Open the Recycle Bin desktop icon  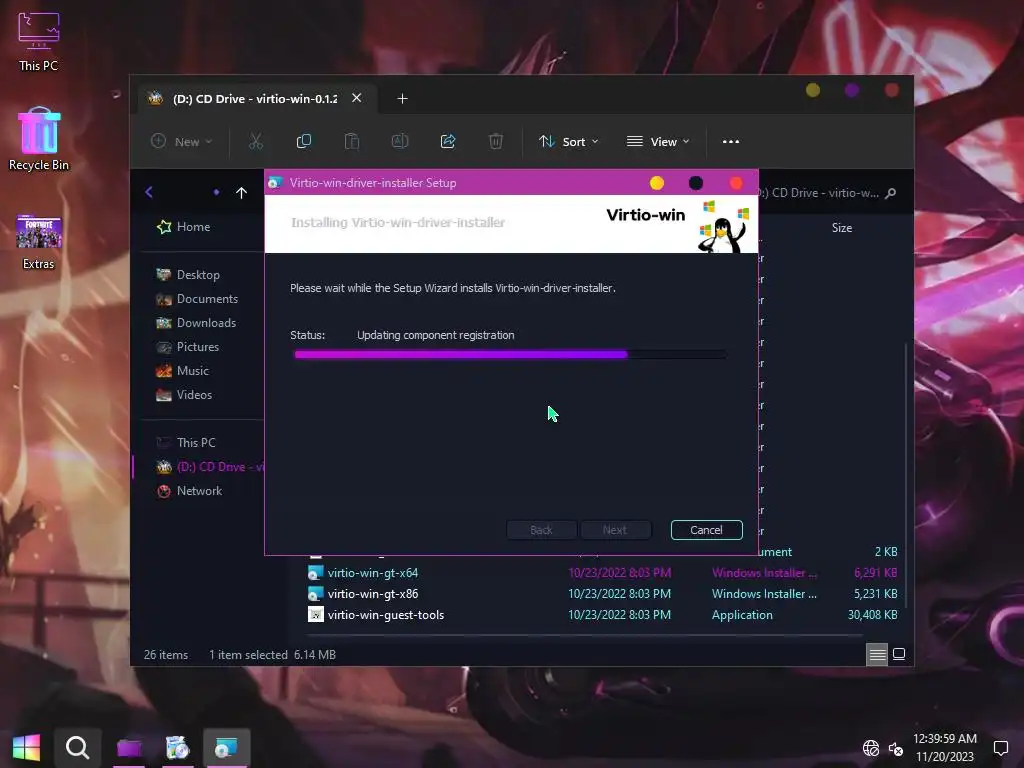[x=39, y=139]
